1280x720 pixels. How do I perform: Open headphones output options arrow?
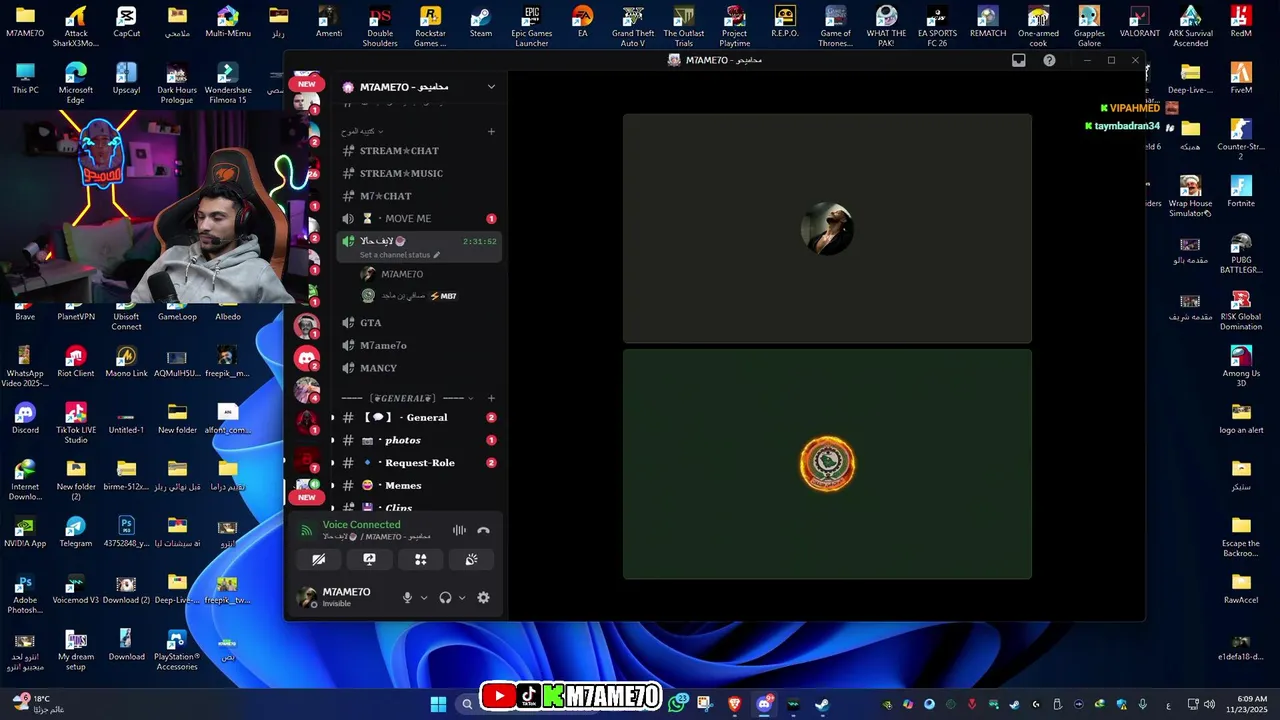click(x=462, y=598)
